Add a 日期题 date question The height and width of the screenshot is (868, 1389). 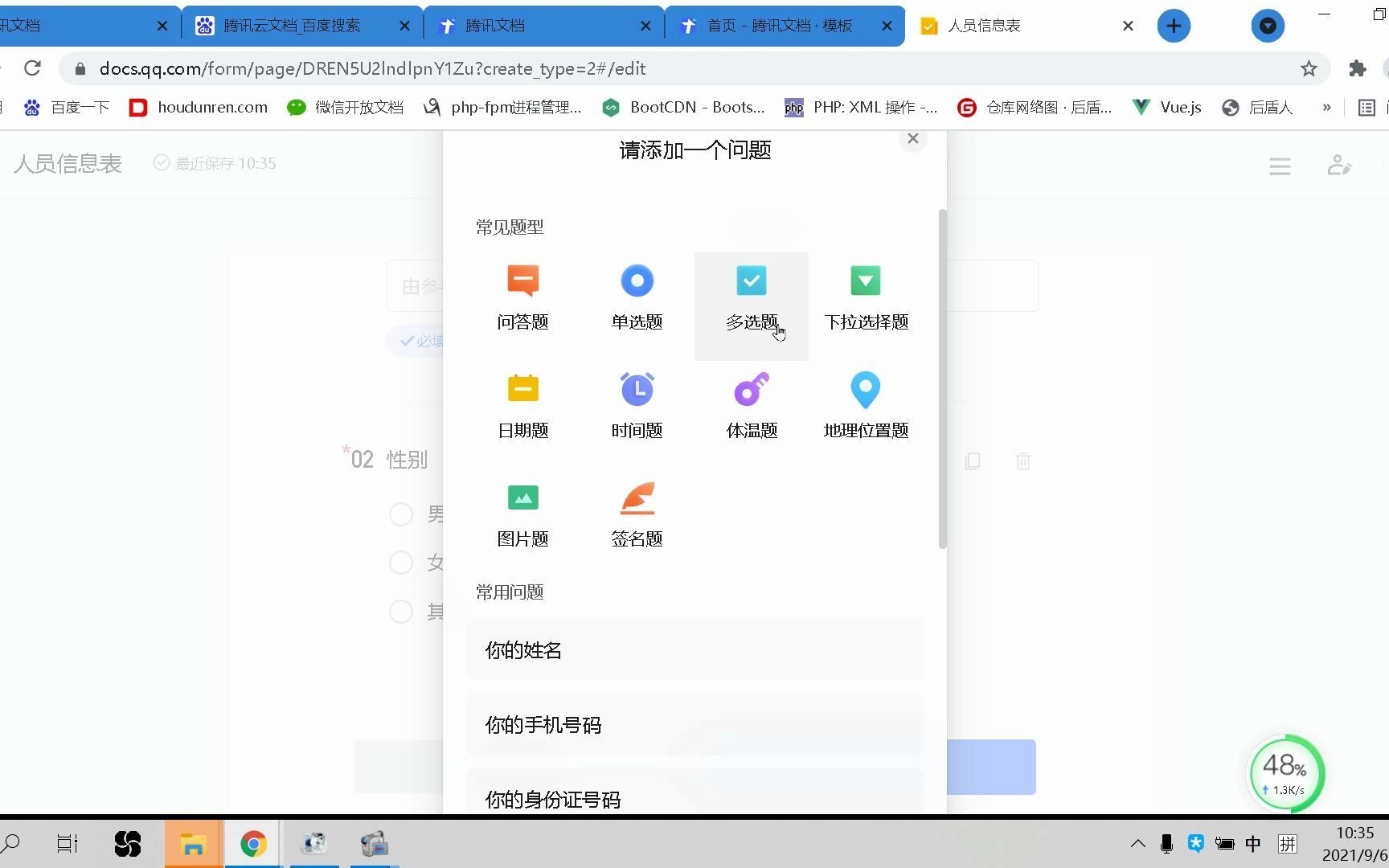coord(522,407)
